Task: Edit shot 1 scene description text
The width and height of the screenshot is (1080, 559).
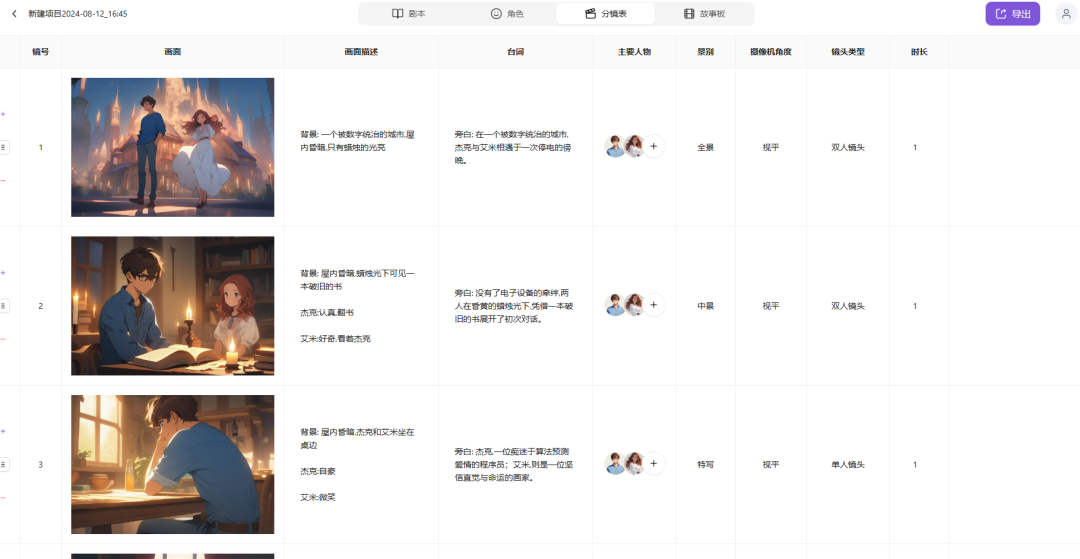Action: [357, 141]
